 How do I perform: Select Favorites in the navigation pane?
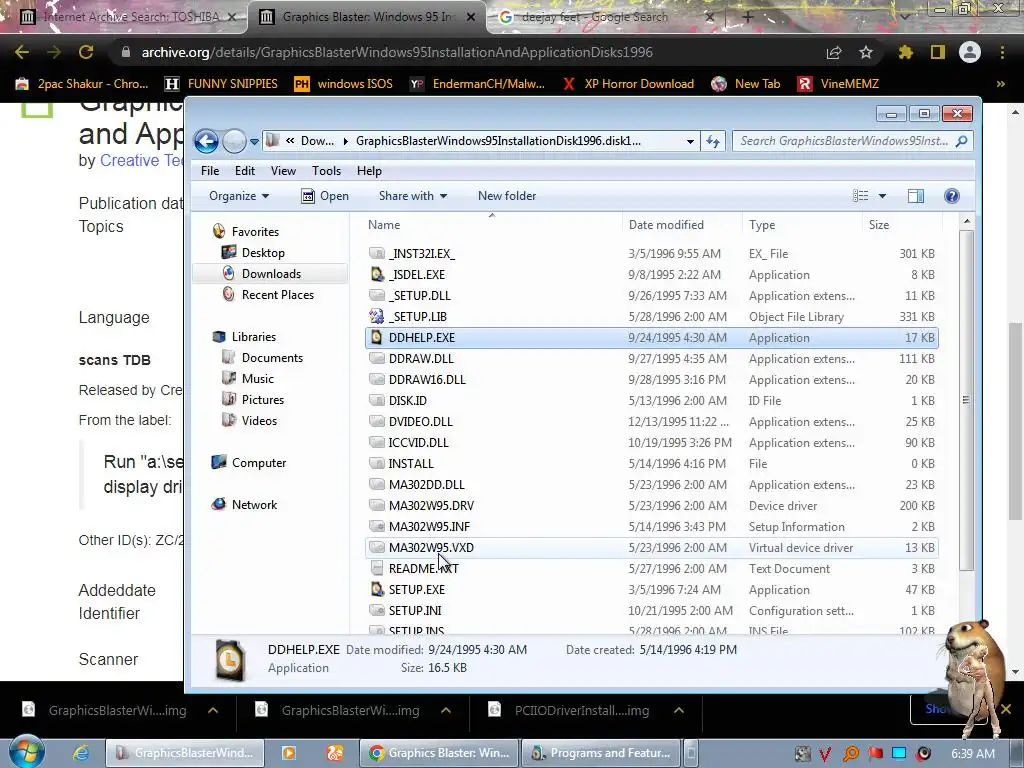pos(255,232)
